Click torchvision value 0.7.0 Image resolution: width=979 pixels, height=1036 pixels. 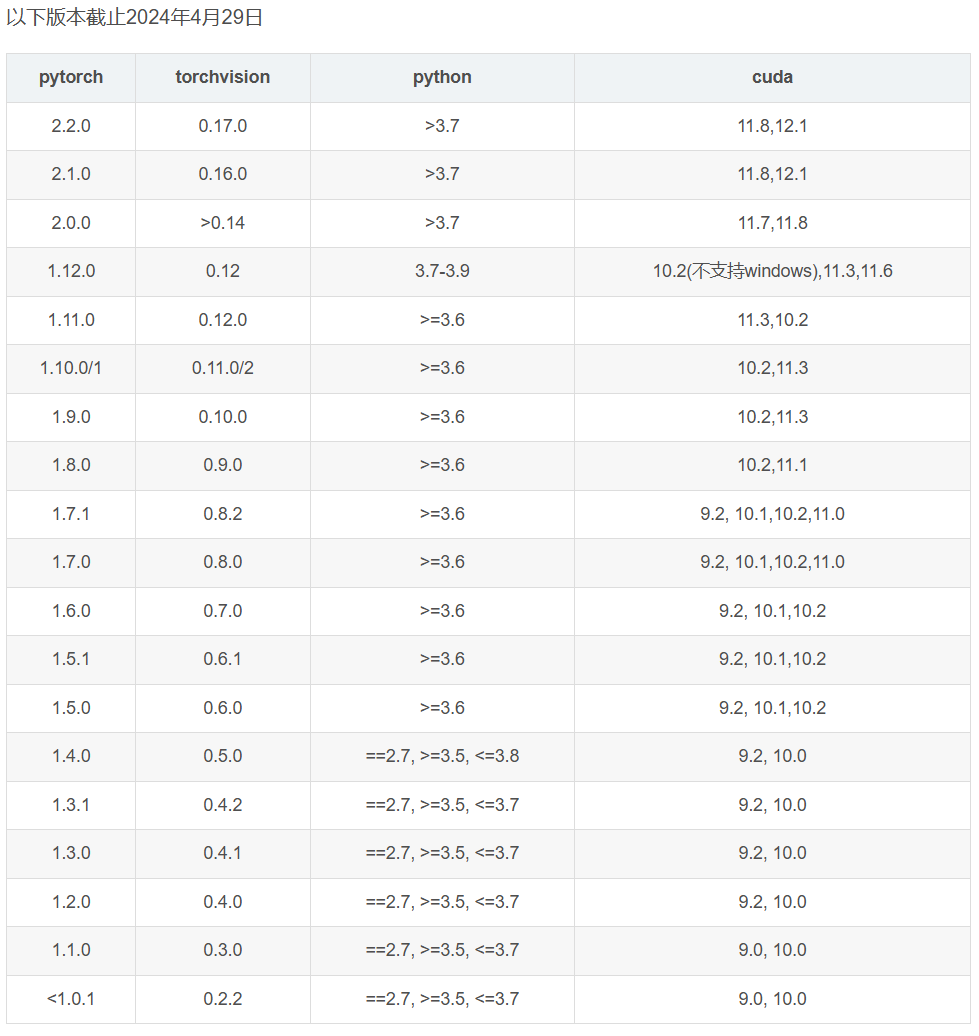[x=223, y=611]
